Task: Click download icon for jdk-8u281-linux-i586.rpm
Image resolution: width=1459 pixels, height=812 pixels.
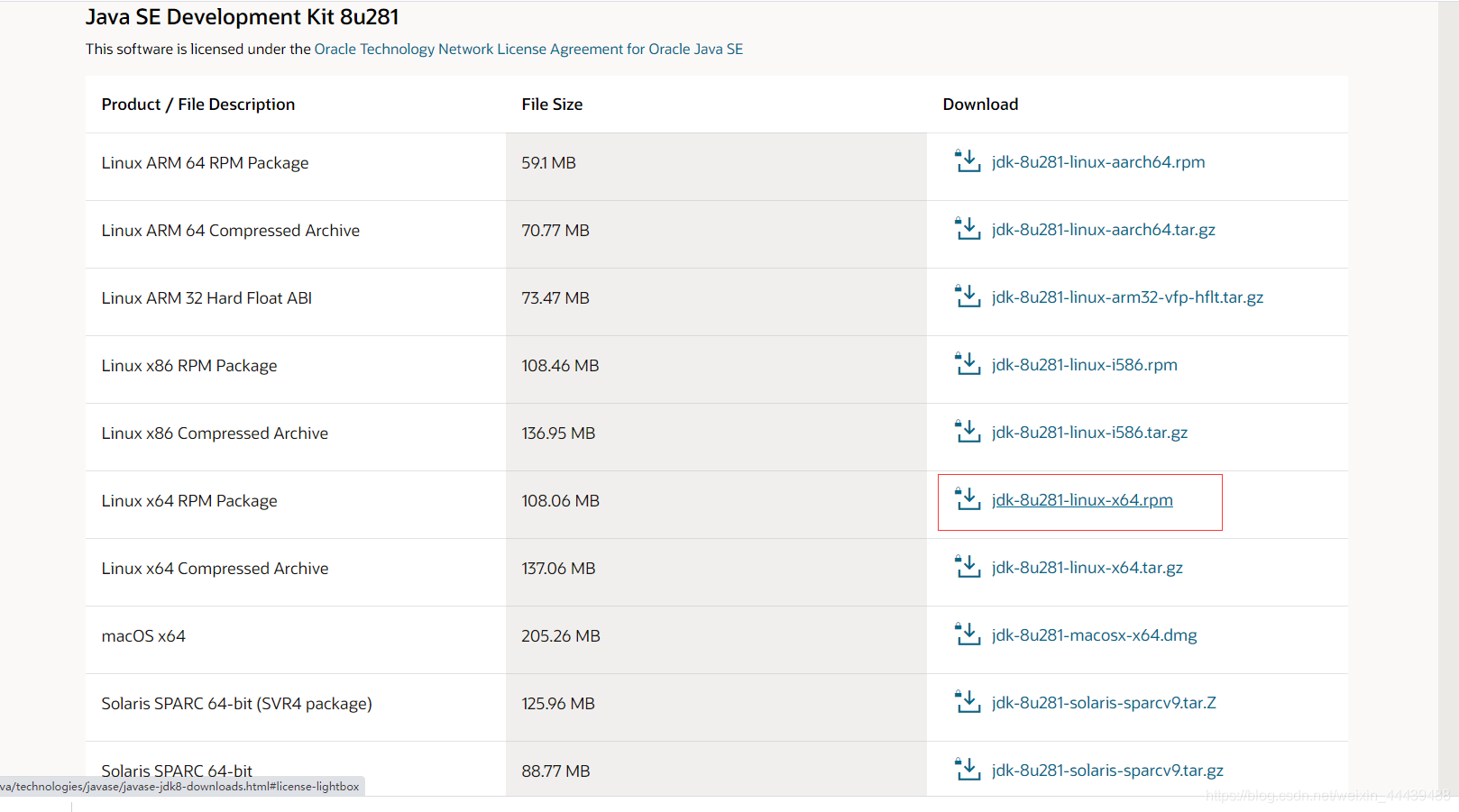Action: point(968,364)
